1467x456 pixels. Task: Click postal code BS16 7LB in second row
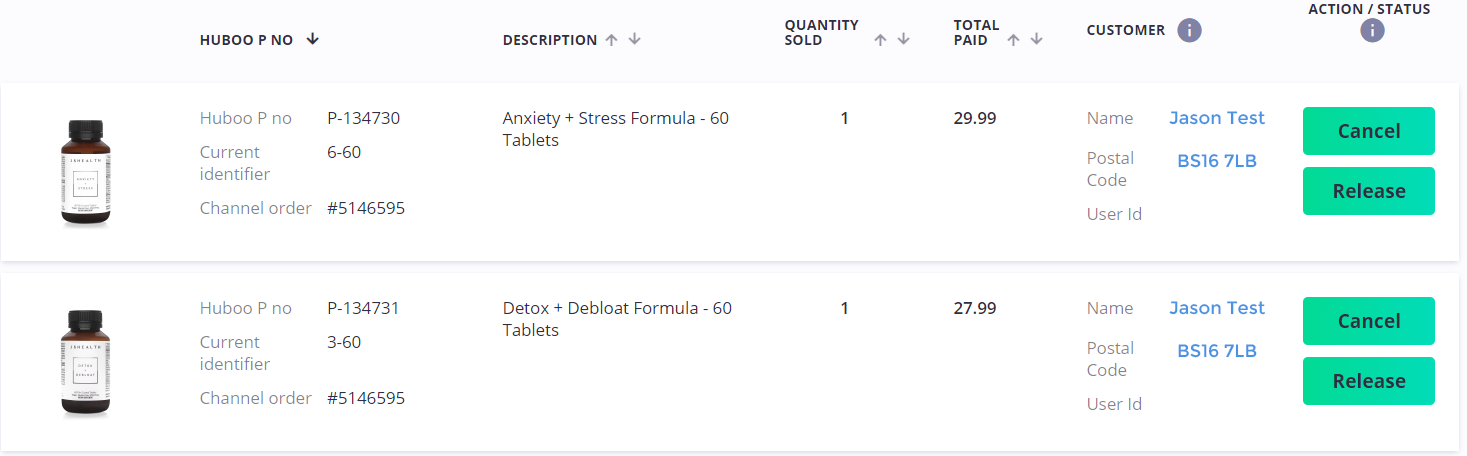pos(1216,351)
